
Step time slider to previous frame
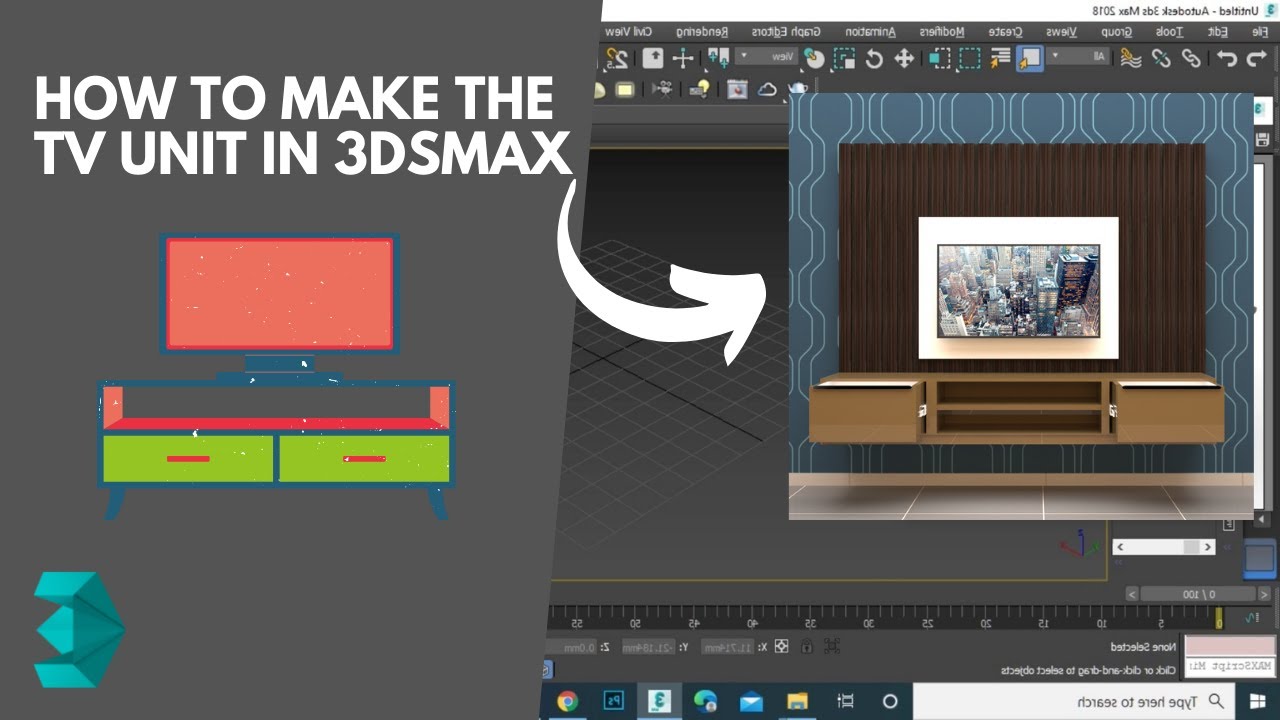coord(1264,593)
